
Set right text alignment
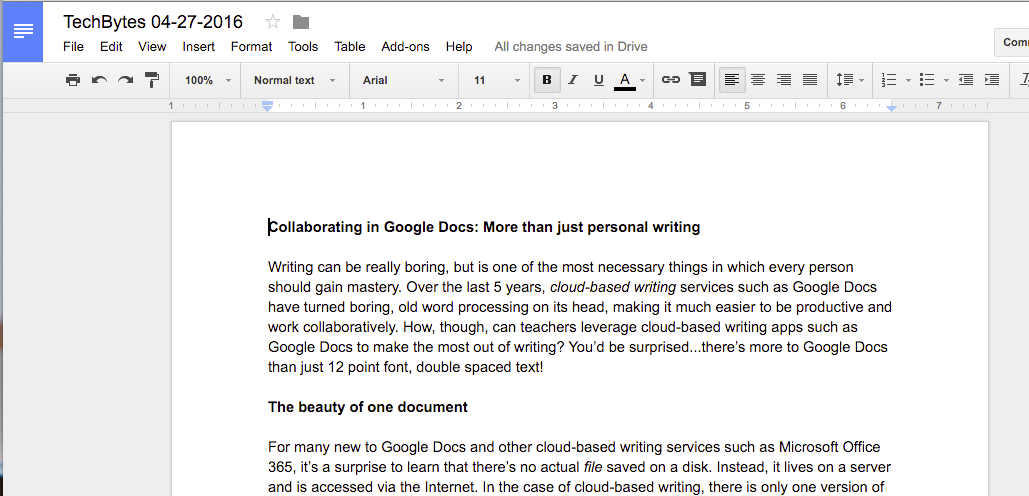point(784,80)
